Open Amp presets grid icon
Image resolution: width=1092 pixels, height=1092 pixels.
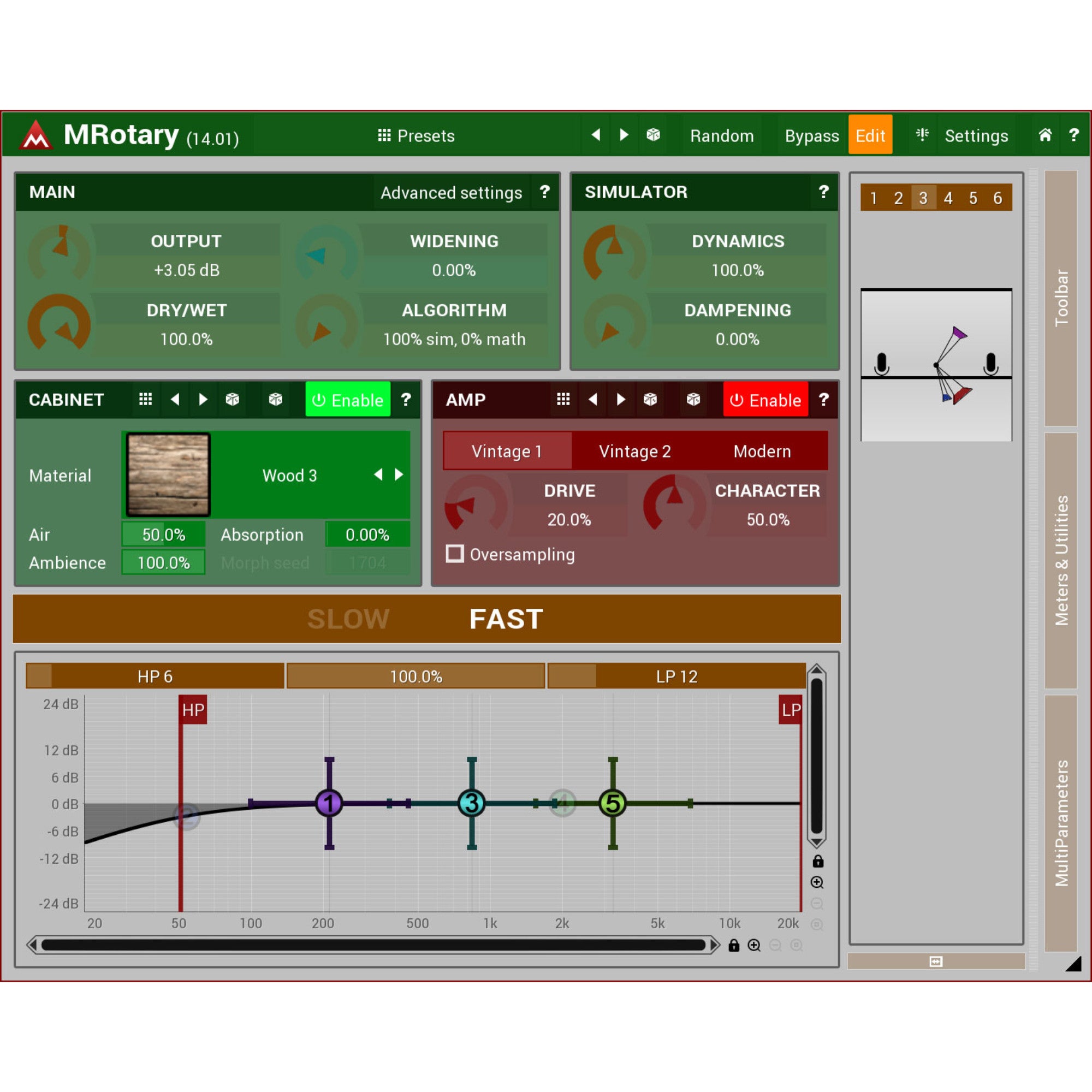point(563,400)
